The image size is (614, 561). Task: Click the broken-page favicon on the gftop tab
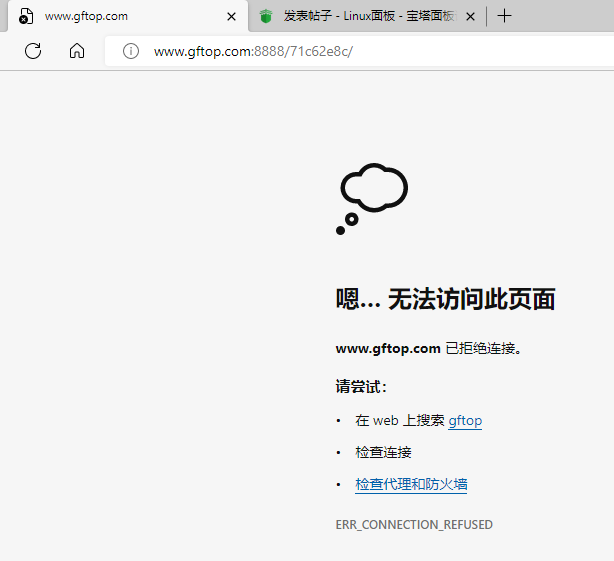point(26,16)
